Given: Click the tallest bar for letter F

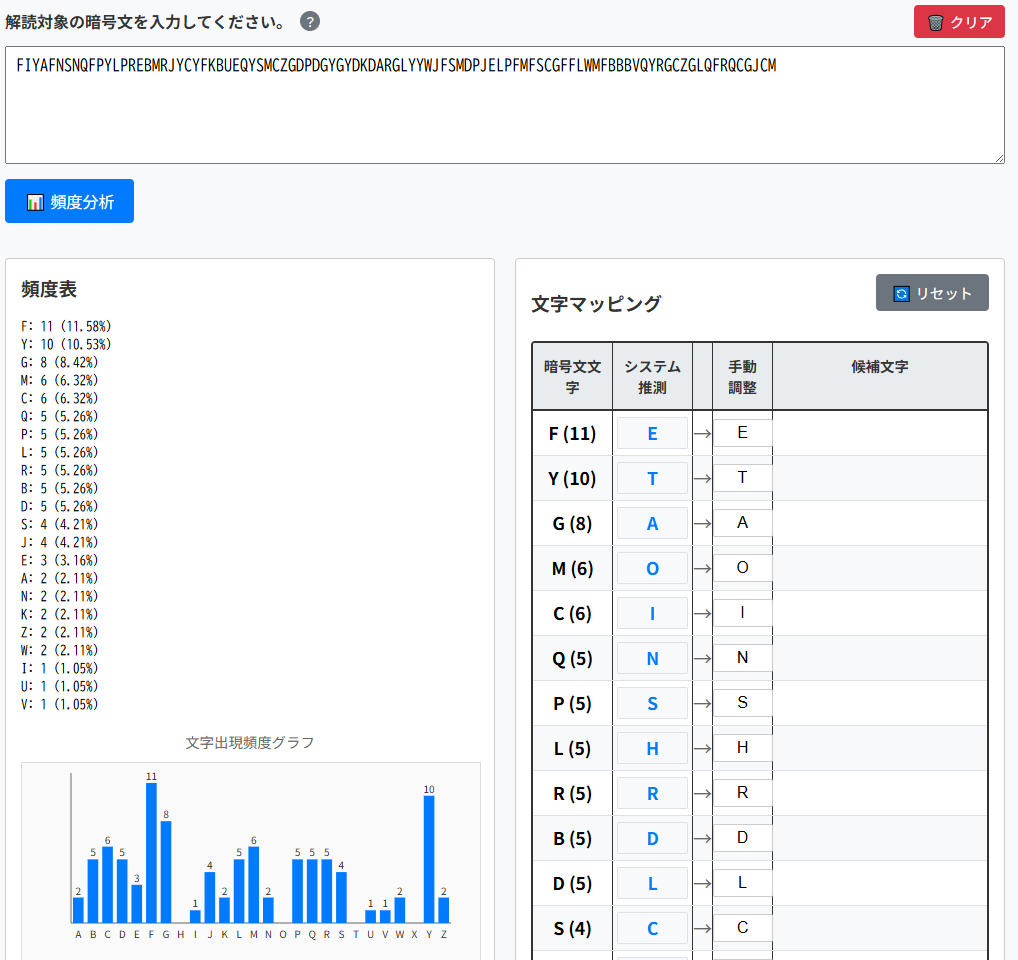Looking at the screenshot, I should 151,852.
